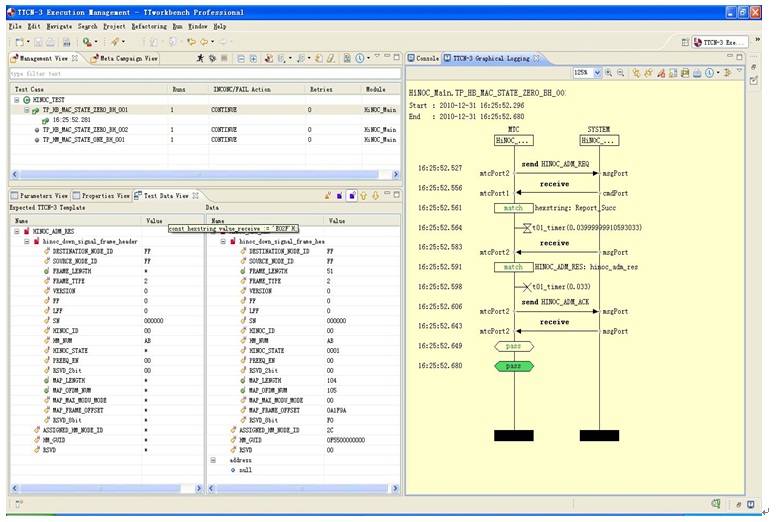Open the Management View menu triangle
This screenshot has height=522, width=781.
[377, 56]
